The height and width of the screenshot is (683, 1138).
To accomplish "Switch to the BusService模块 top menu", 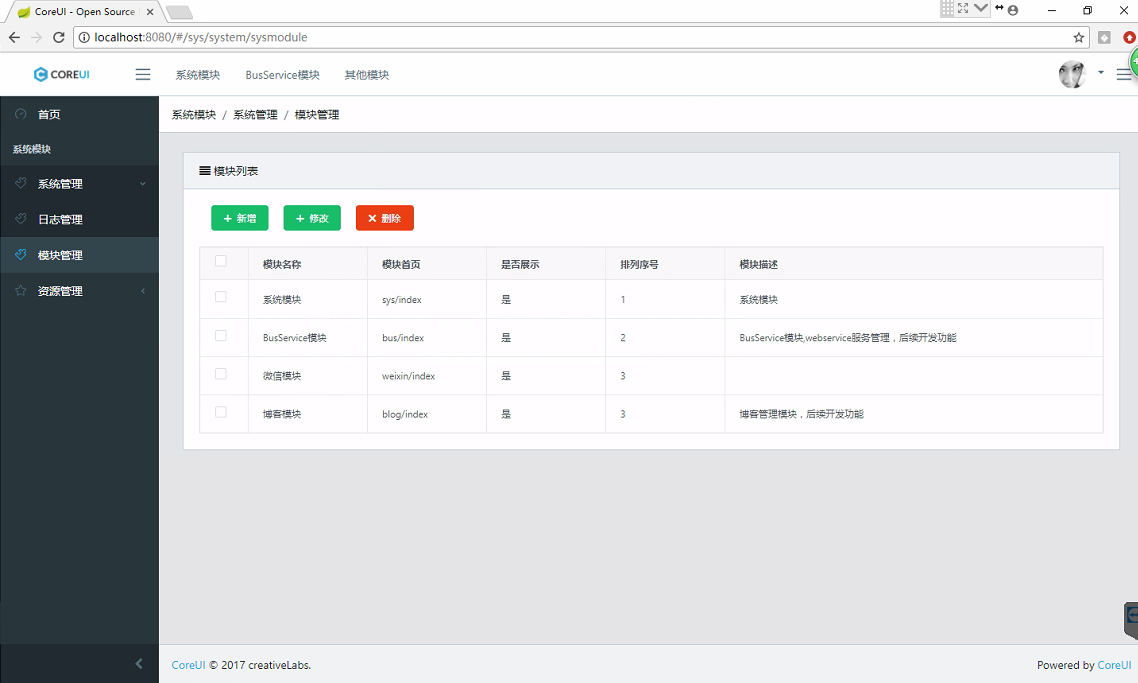I will (x=282, y=75).
